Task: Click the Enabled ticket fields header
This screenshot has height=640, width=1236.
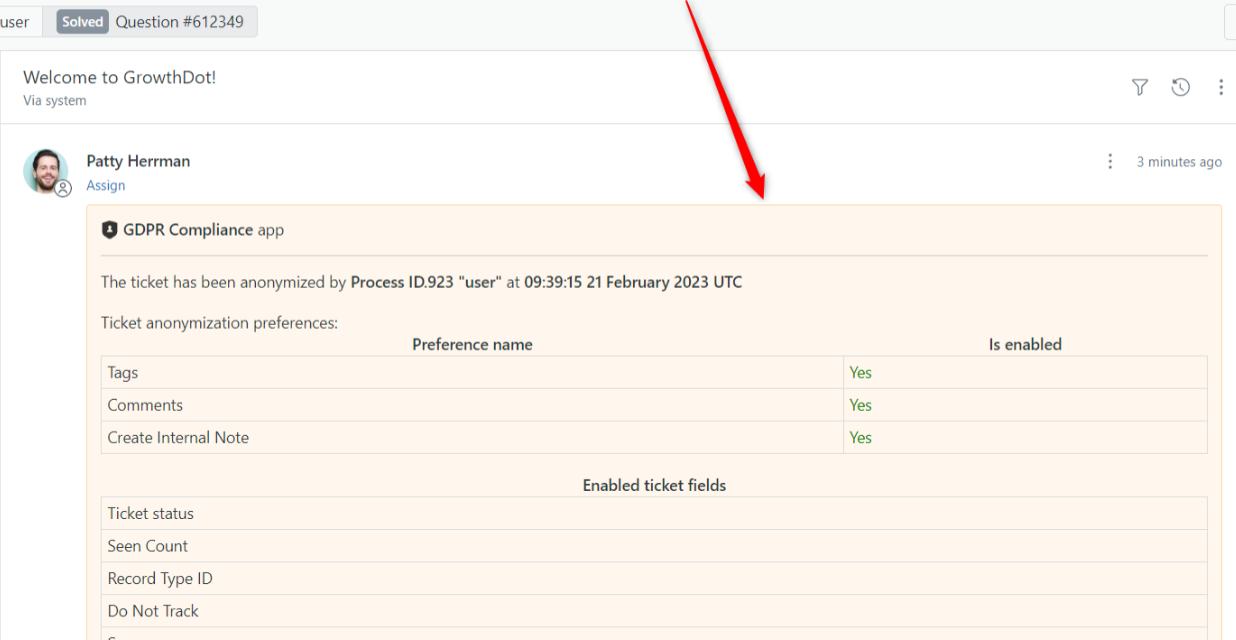Action: click(x=654, y=485)
